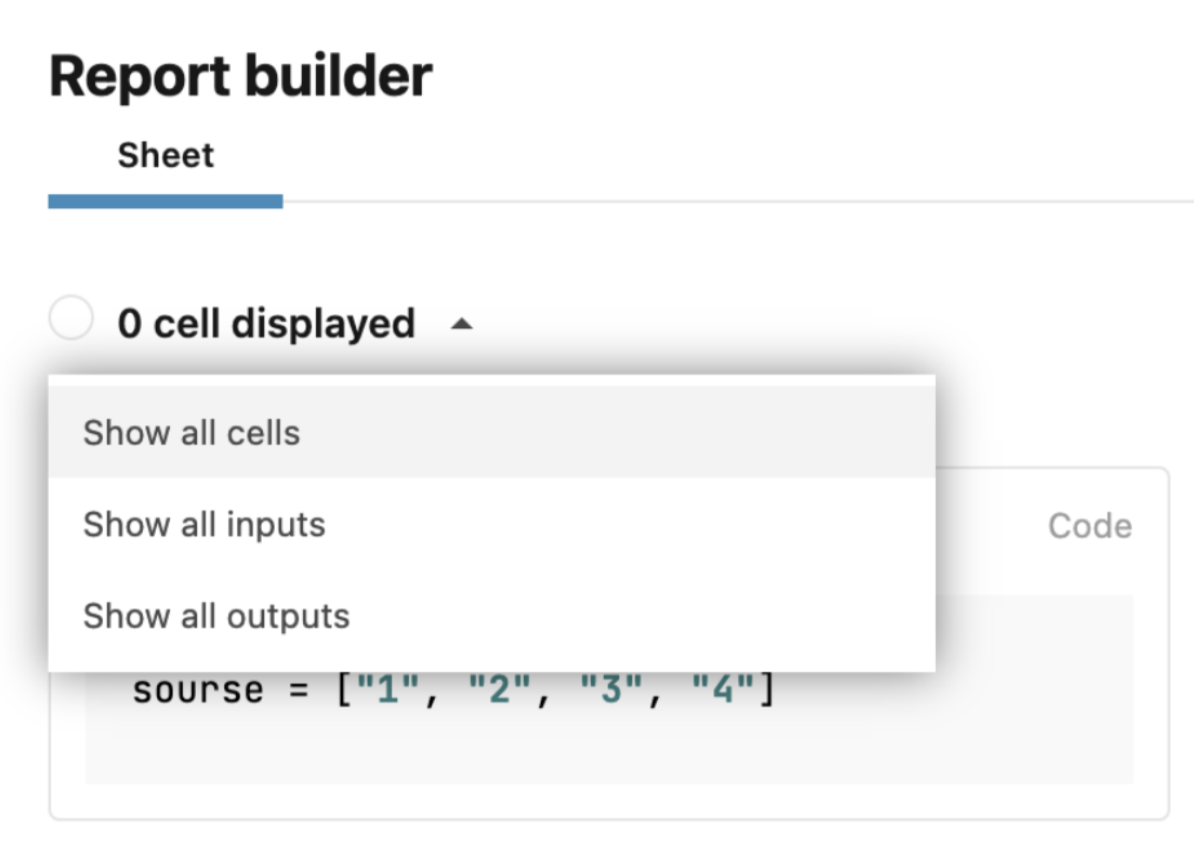Click the "4" string in the code
Image resolution: width=1194 pixels, height=850 pixels.
722,691
